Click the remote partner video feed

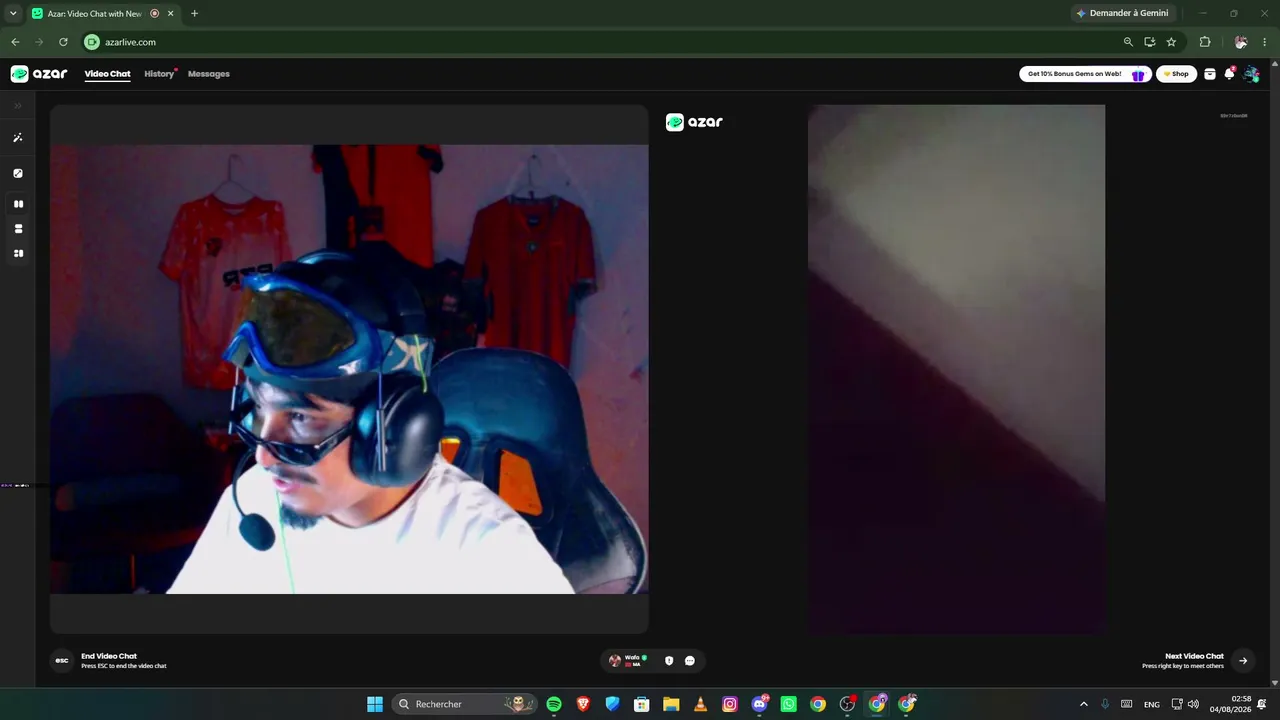tap(956, 369)
